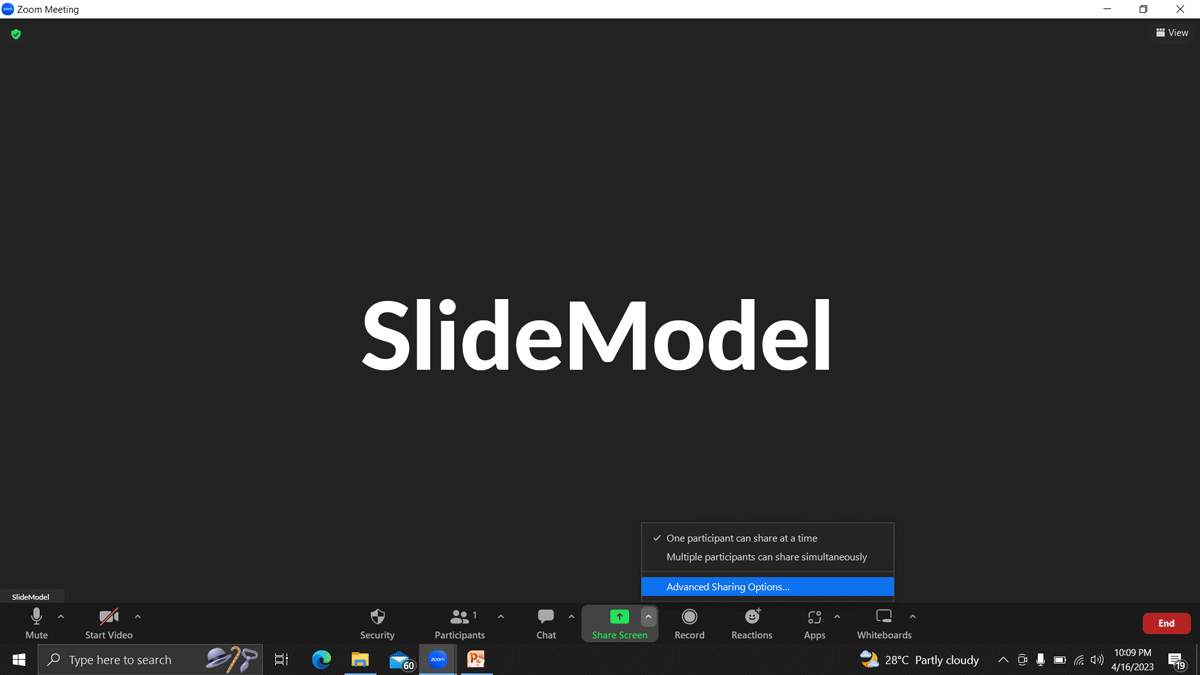Click the microphone tray icon

click(1041, 660)
